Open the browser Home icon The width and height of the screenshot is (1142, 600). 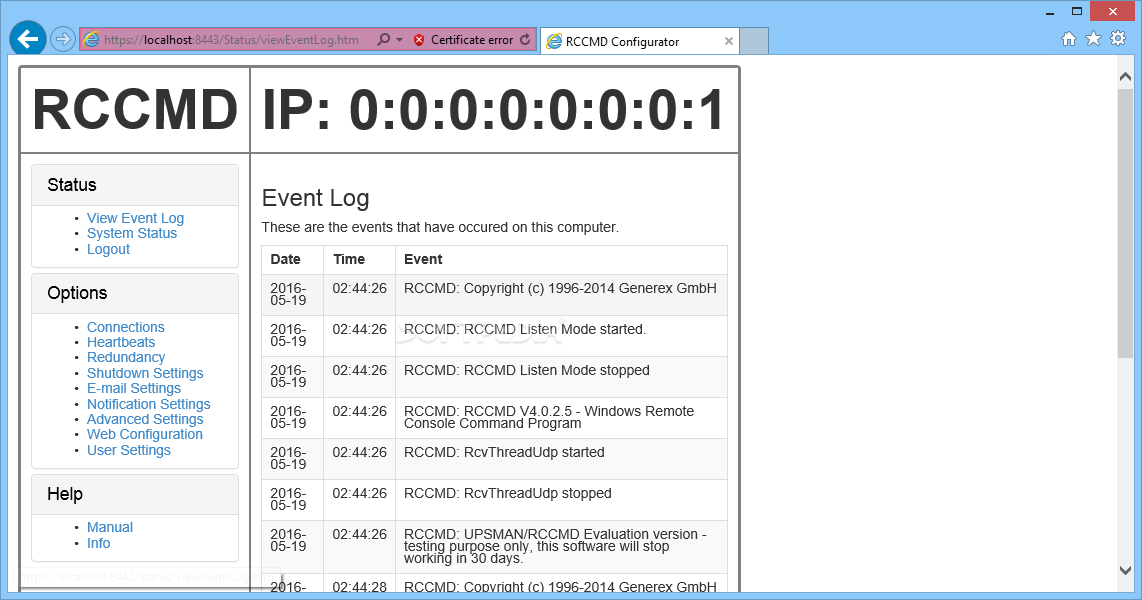pyautogui.click(x=1068, y=39)
